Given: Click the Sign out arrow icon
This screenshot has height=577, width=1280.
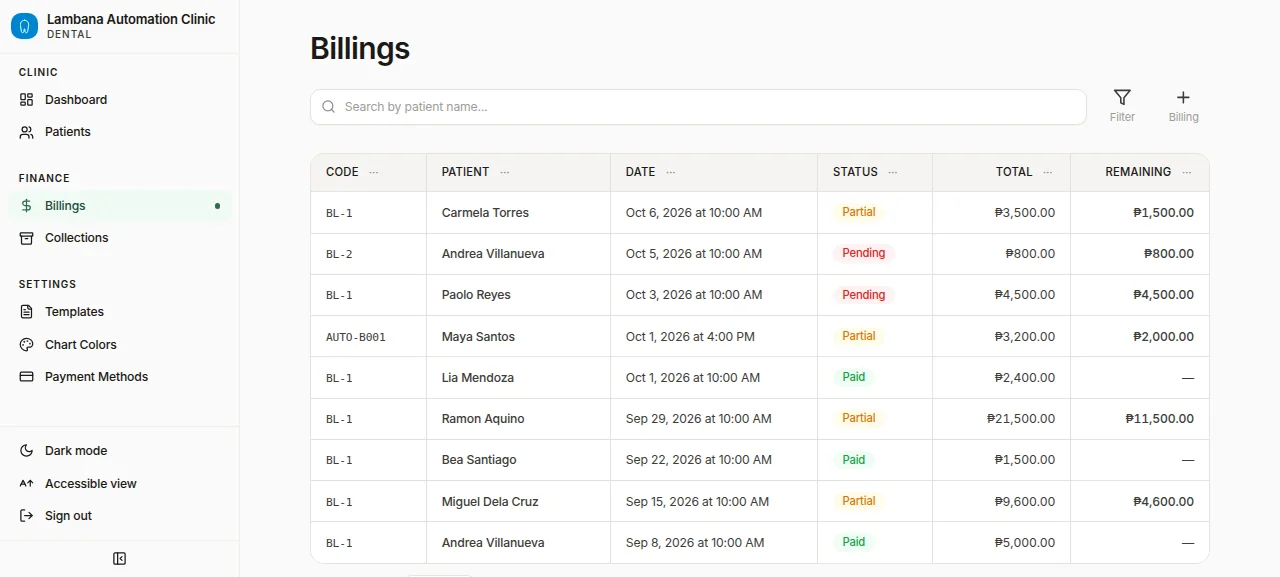Looking at the screenshot, I should [27, 516].
